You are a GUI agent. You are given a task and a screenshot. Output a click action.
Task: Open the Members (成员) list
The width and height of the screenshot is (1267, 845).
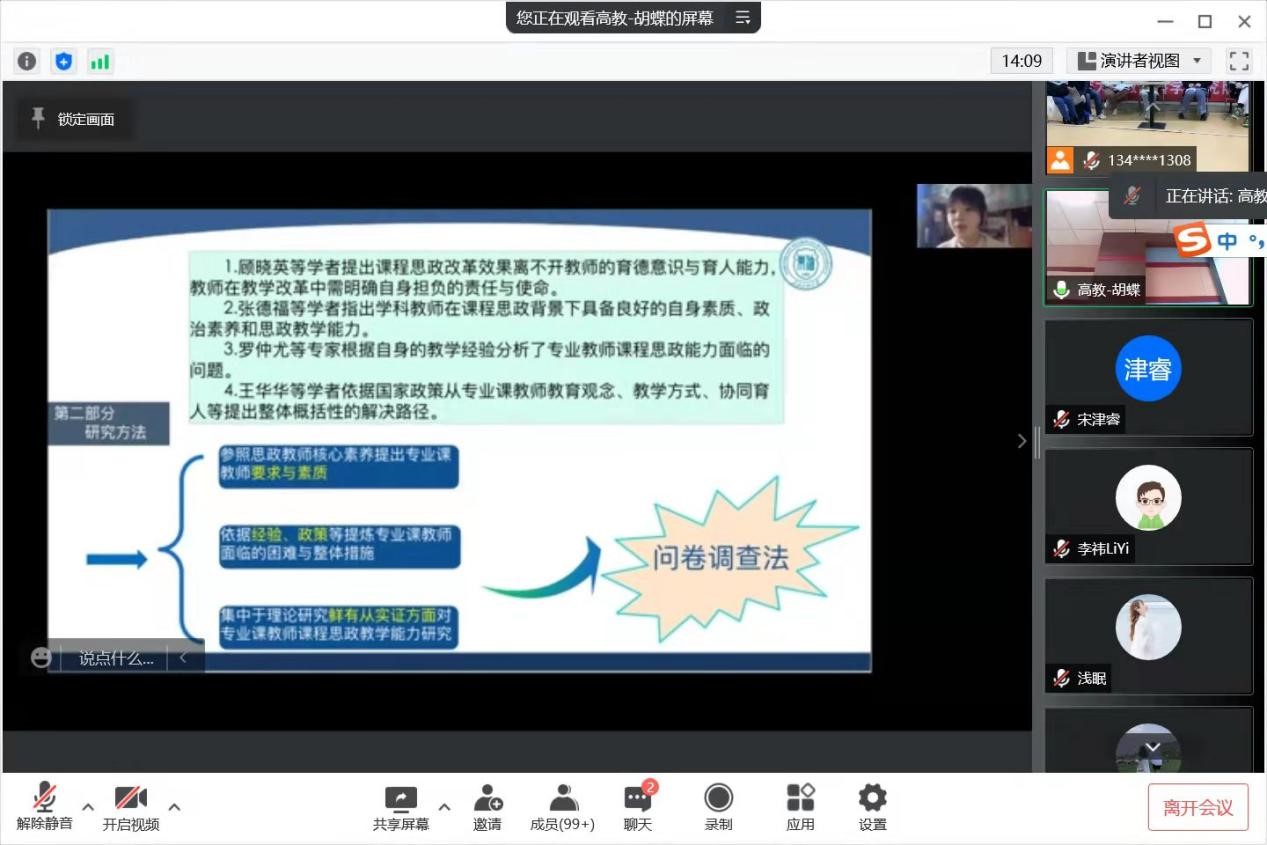click(562, 807)
